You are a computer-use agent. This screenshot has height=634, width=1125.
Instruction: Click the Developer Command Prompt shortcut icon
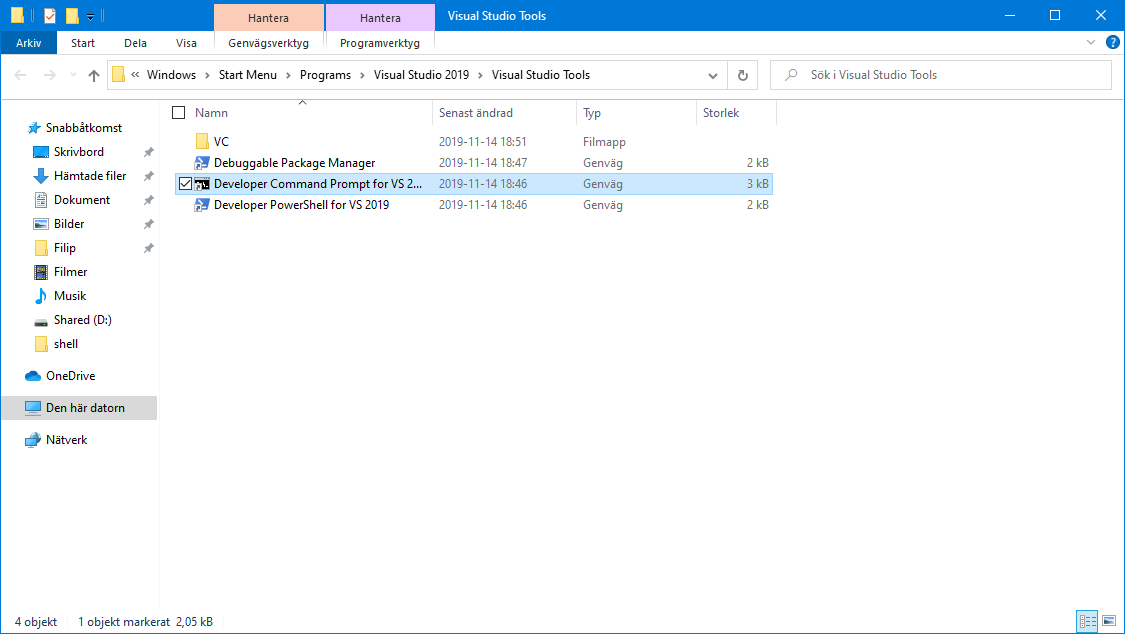pyautogui.click(x=202, y=184)
